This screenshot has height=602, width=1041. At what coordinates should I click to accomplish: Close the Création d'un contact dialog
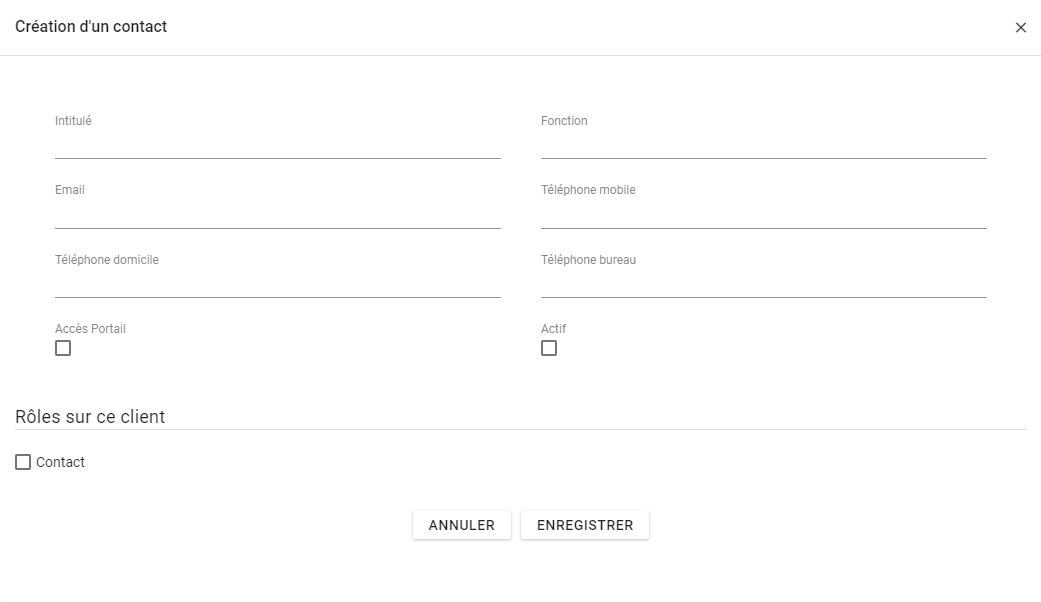(x=1020, y=28)
